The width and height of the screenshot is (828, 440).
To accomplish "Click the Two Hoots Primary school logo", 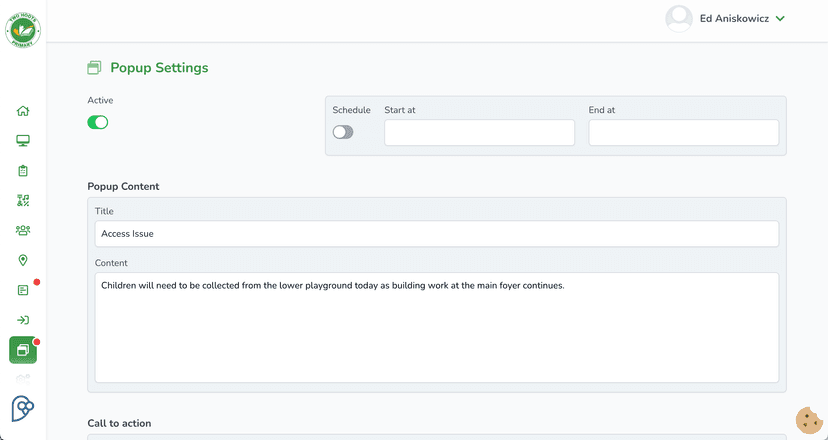I will point(23,31).
